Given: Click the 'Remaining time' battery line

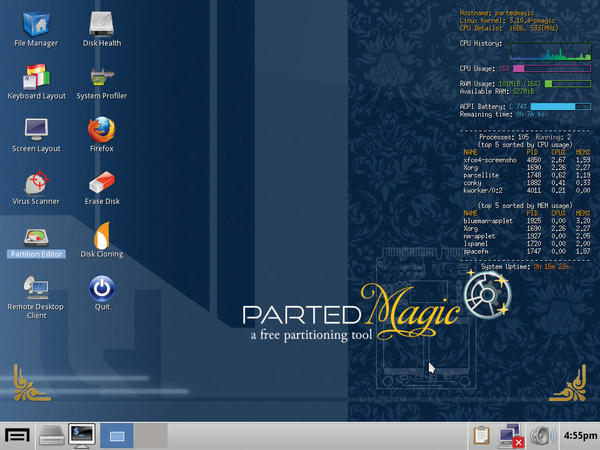Looking at the screenshot, I should (502, 114).
